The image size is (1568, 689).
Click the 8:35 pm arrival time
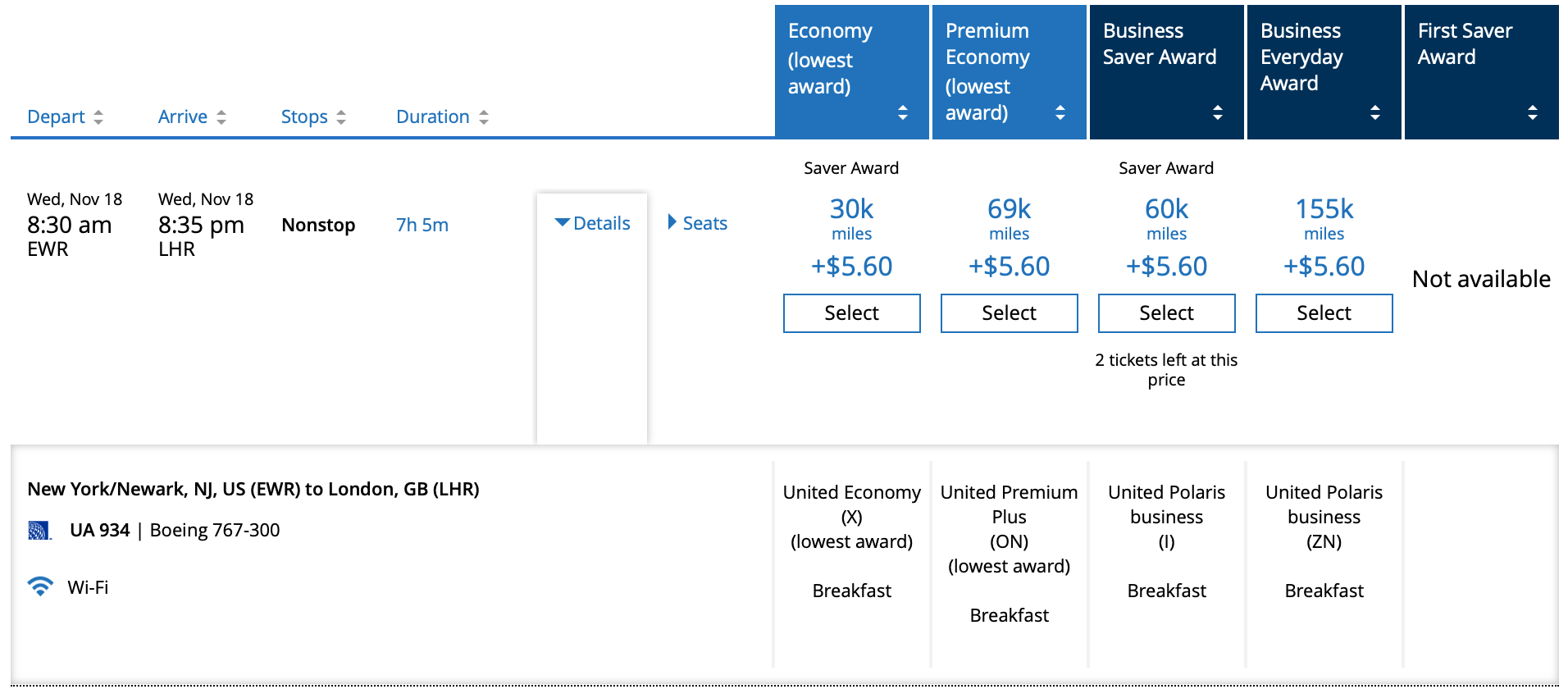[x=201, y=225]
